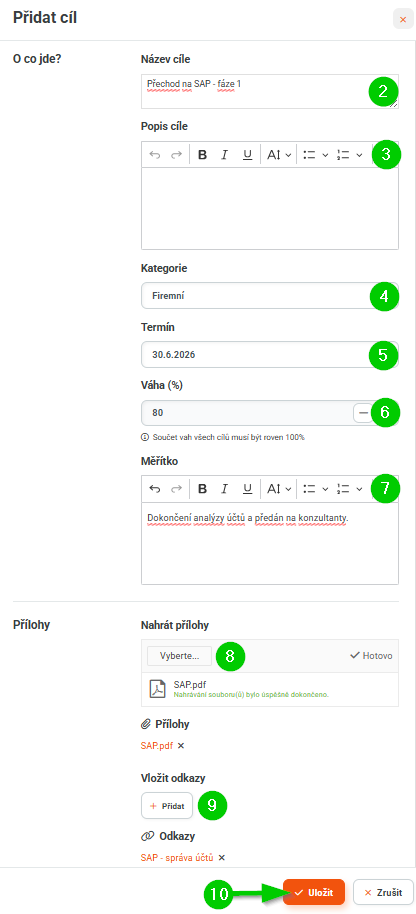This screenshot has height=914, width=416.
Task: Toggle Underline in Měřítko editor toolbar
Action: [x=247, y=488]
